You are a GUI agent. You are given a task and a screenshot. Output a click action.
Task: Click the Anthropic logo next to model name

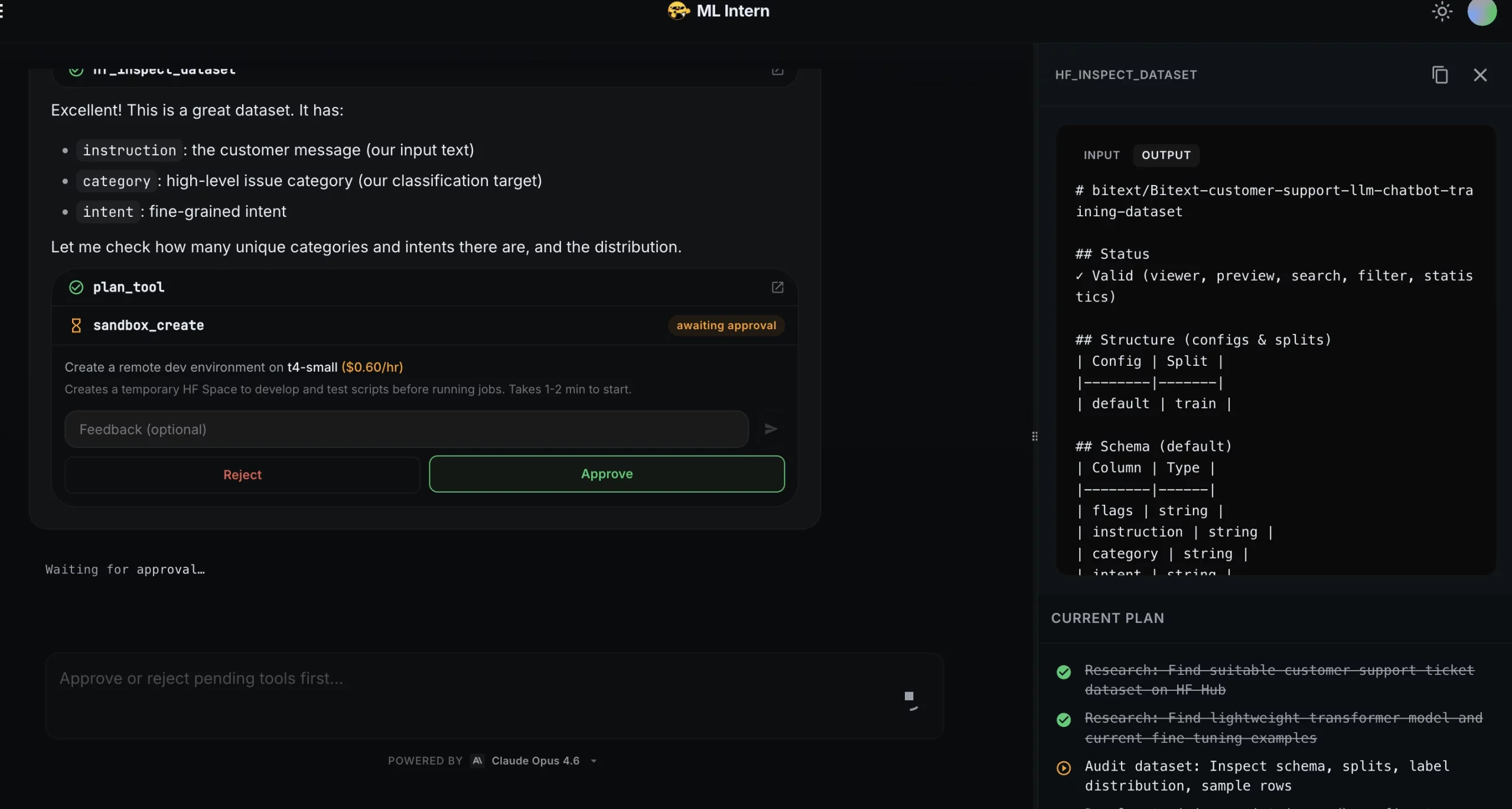(477, 761)
